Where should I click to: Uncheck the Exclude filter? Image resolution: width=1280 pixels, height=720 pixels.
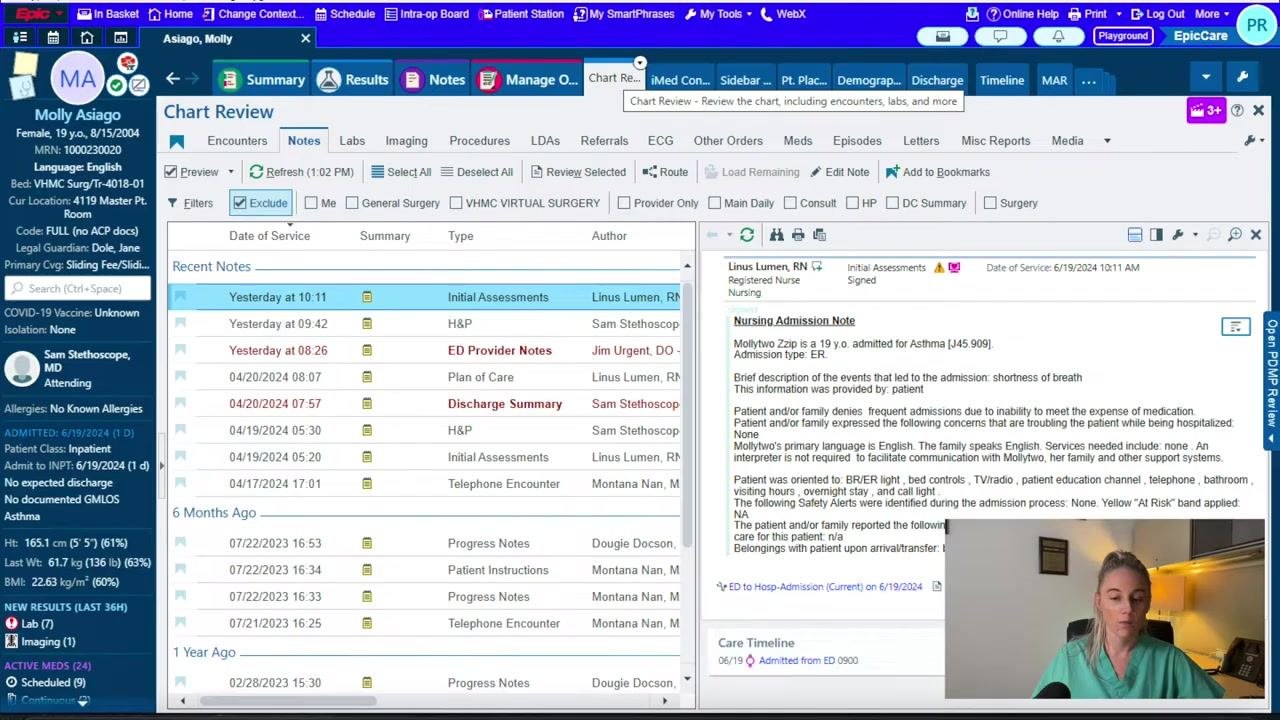click(x=240, y=203)
